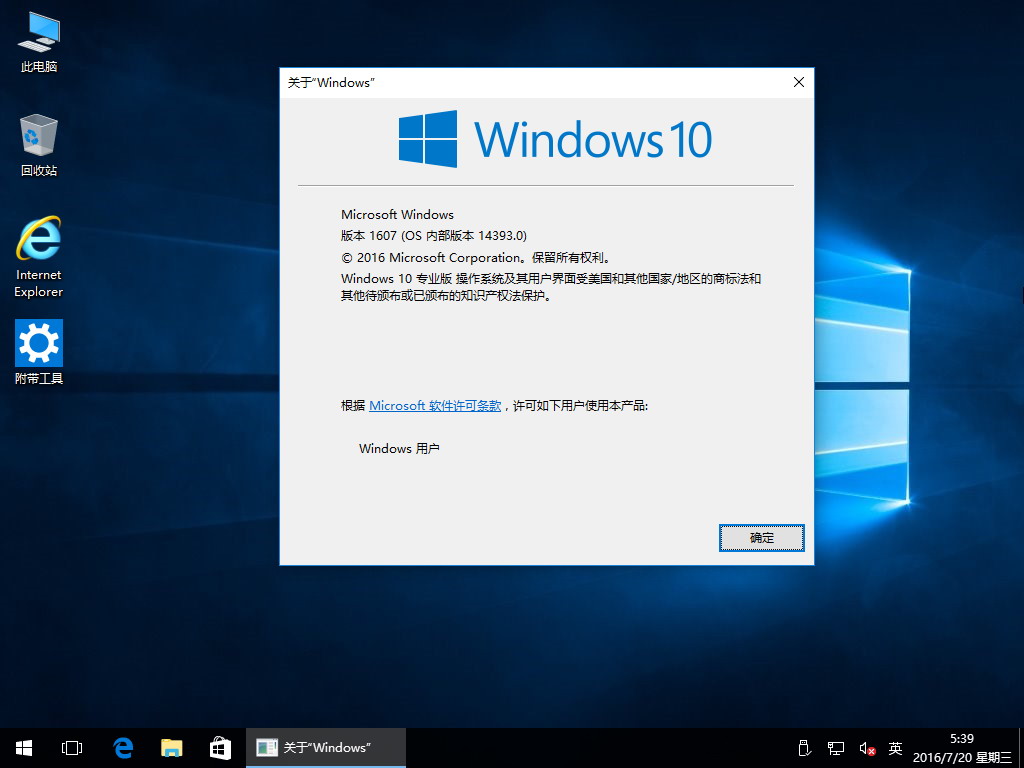The image size is (1024, 768).
Task: Open the clock showing 5:39 and date
Action: tap(962, 748)
